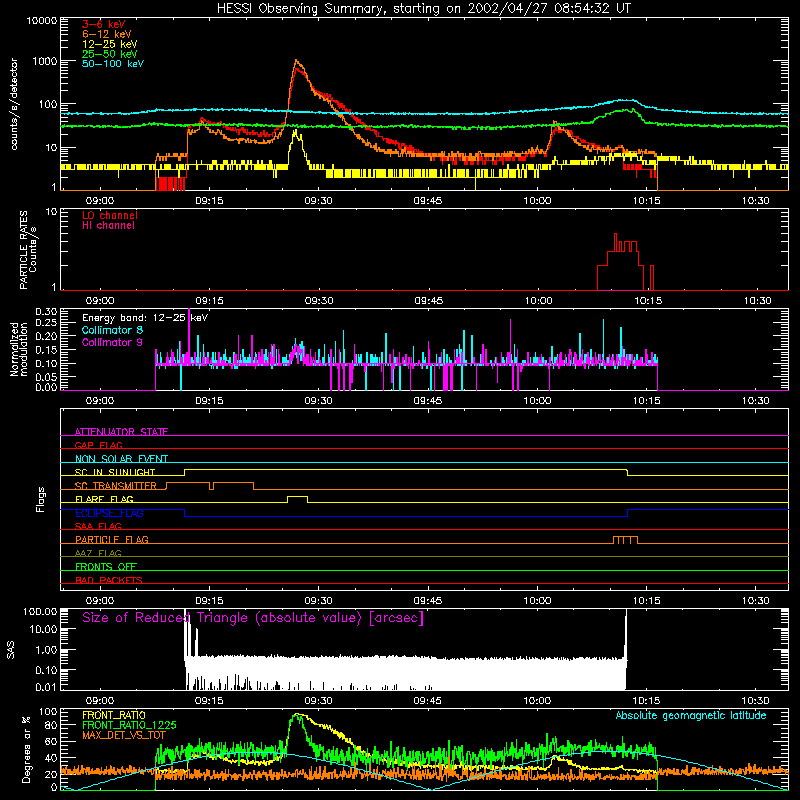Click the yellow 12-25 keV legend entry in the counts panel
This screenshot has height=800, width=800.
click(110, 44)
